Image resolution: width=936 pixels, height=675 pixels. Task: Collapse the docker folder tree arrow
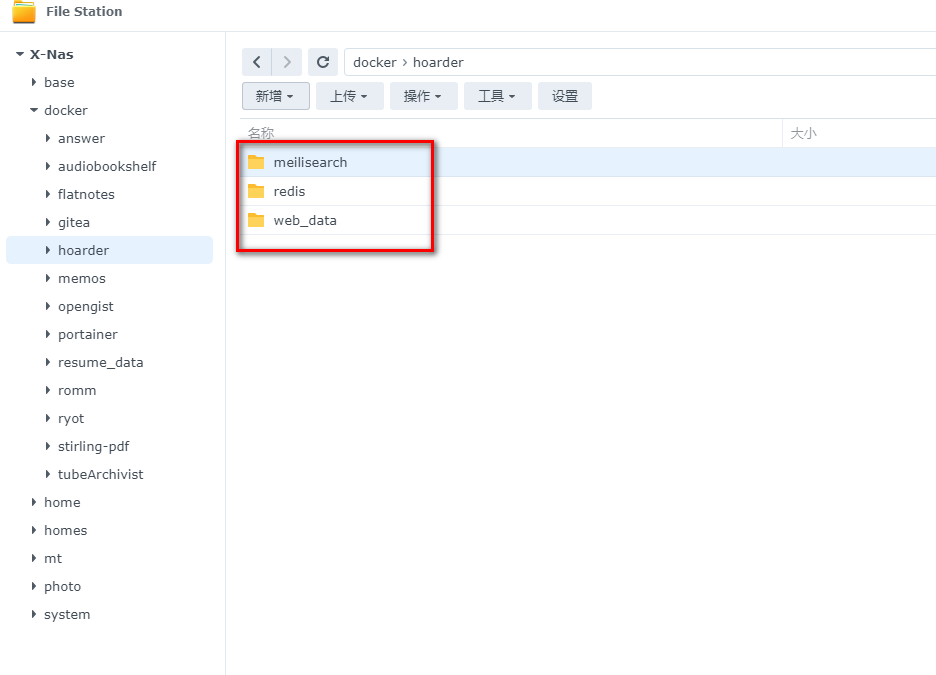point(34,111)
